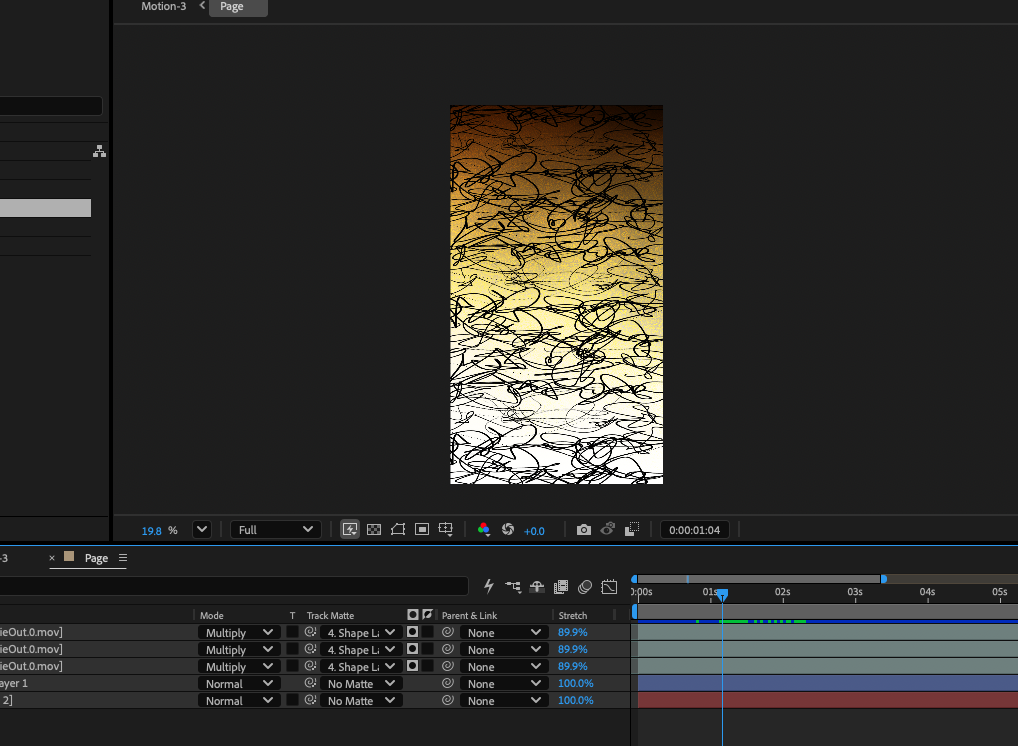Screen dimensions: 1018x746
Task: Toggle motion blur for the composition
Action: (x=585, y=587)
